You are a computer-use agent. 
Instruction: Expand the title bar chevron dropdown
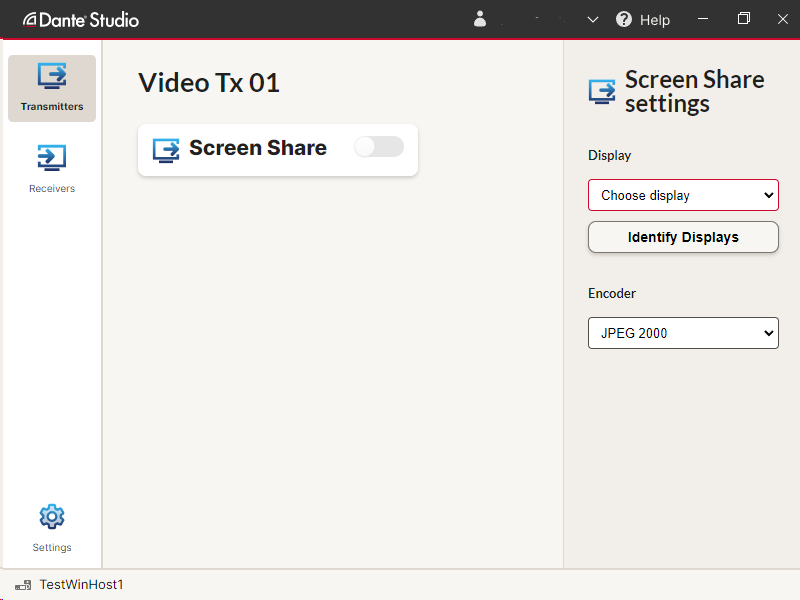[592, 19]
